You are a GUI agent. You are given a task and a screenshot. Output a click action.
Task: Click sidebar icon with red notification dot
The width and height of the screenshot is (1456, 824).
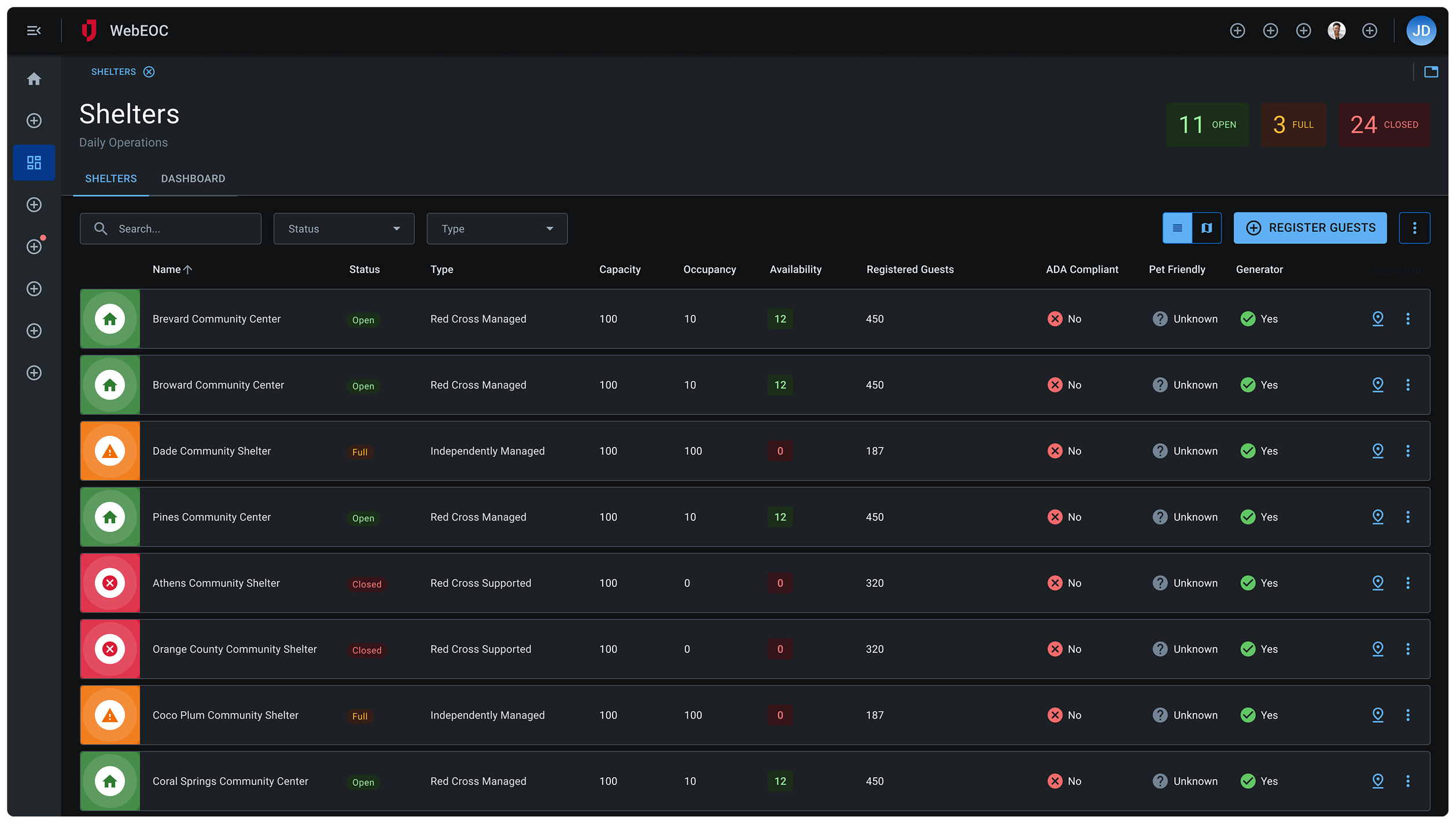point(34,247)
